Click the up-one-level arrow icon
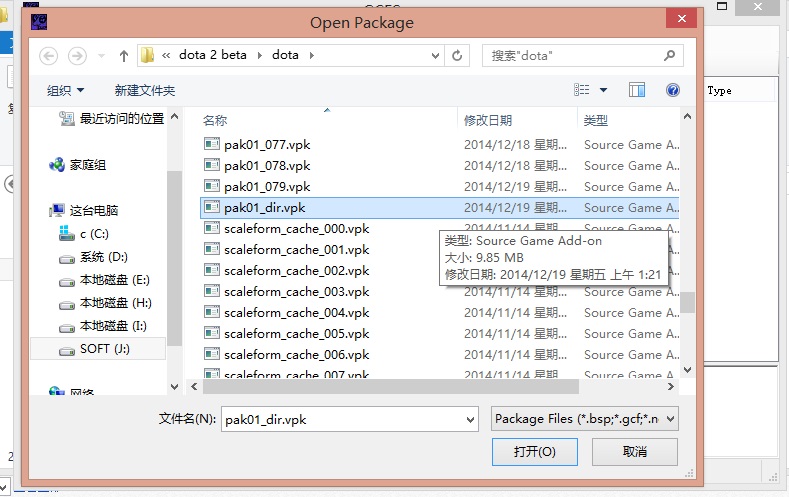 tap(124, 56)
